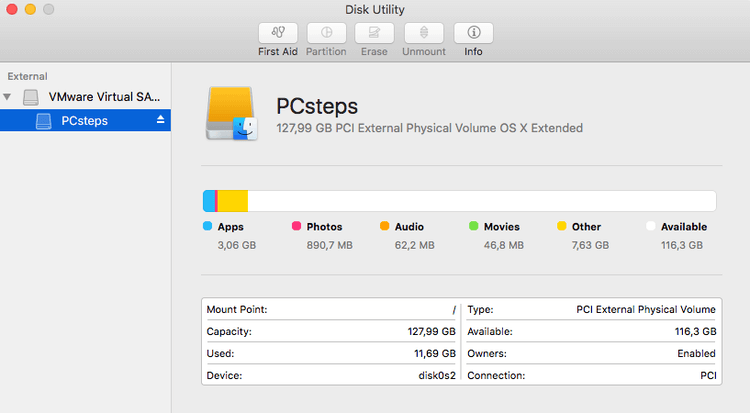Click the large PCsteps drive icon
Viewport: 750px width, 413px height.
[x=231, y=113]
